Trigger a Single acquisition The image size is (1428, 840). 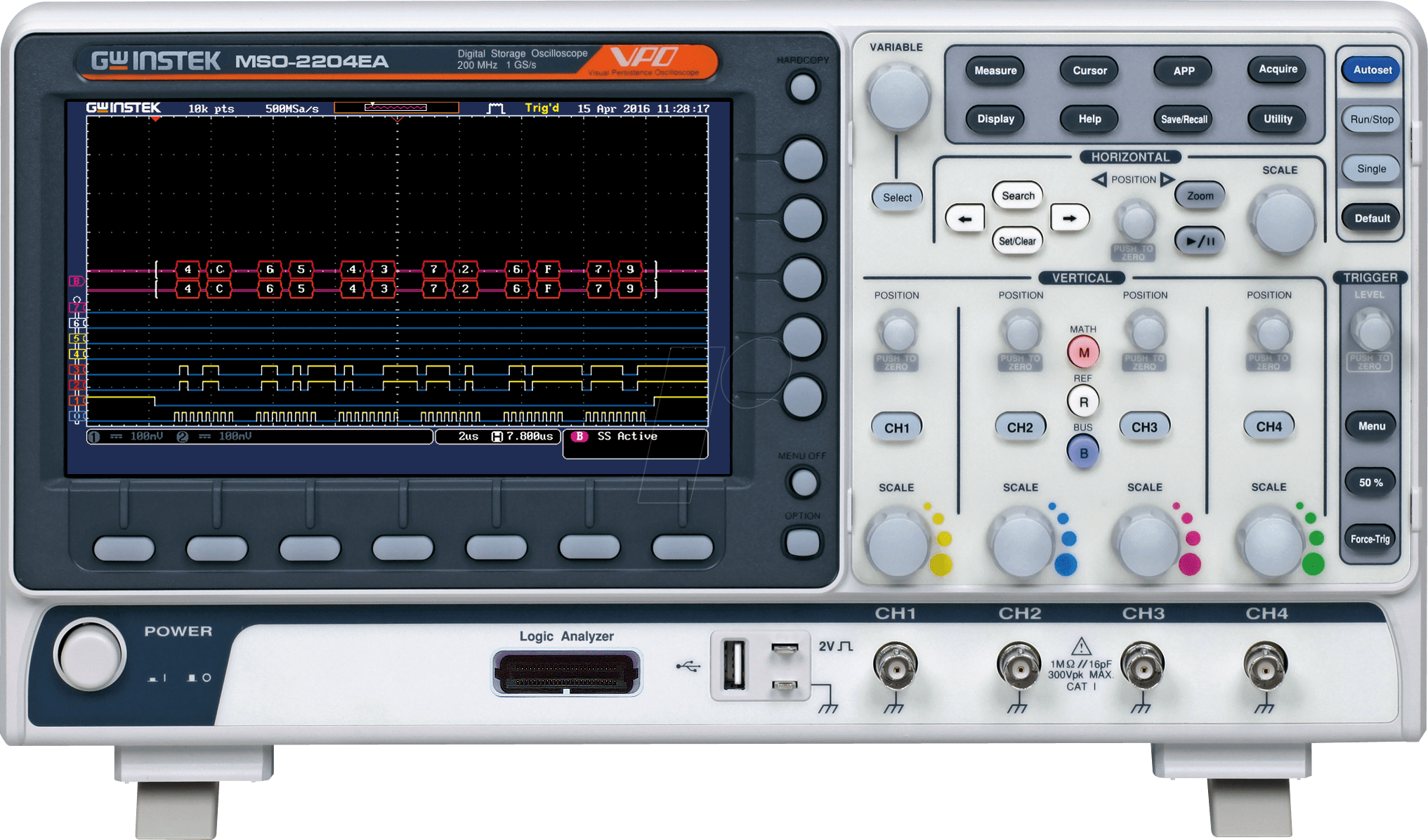click(1371, 169)
